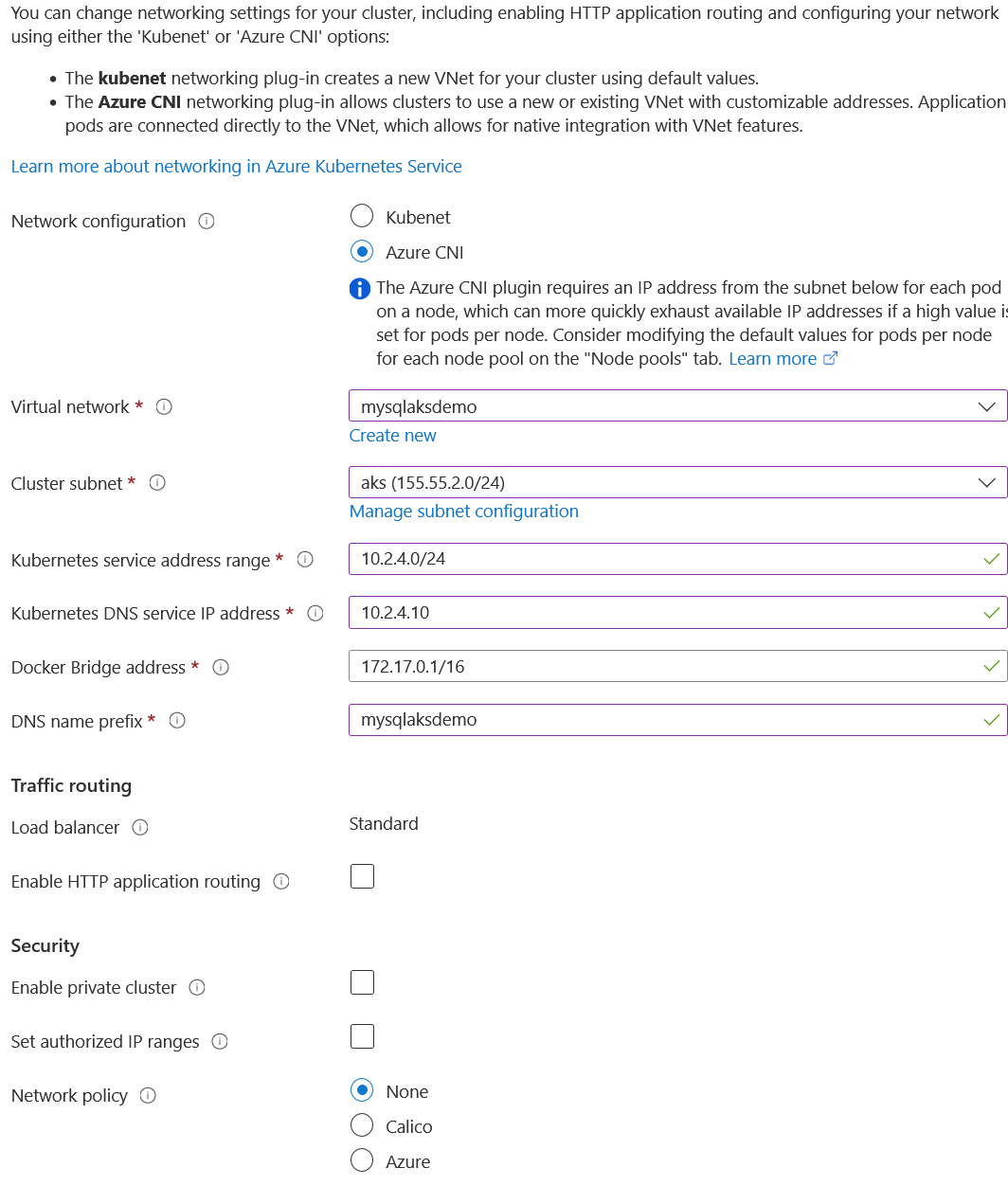Viewport: 1008px width, 1204px height.
Task: Click info icon beside Virtual network label
Action: [164, 407]
